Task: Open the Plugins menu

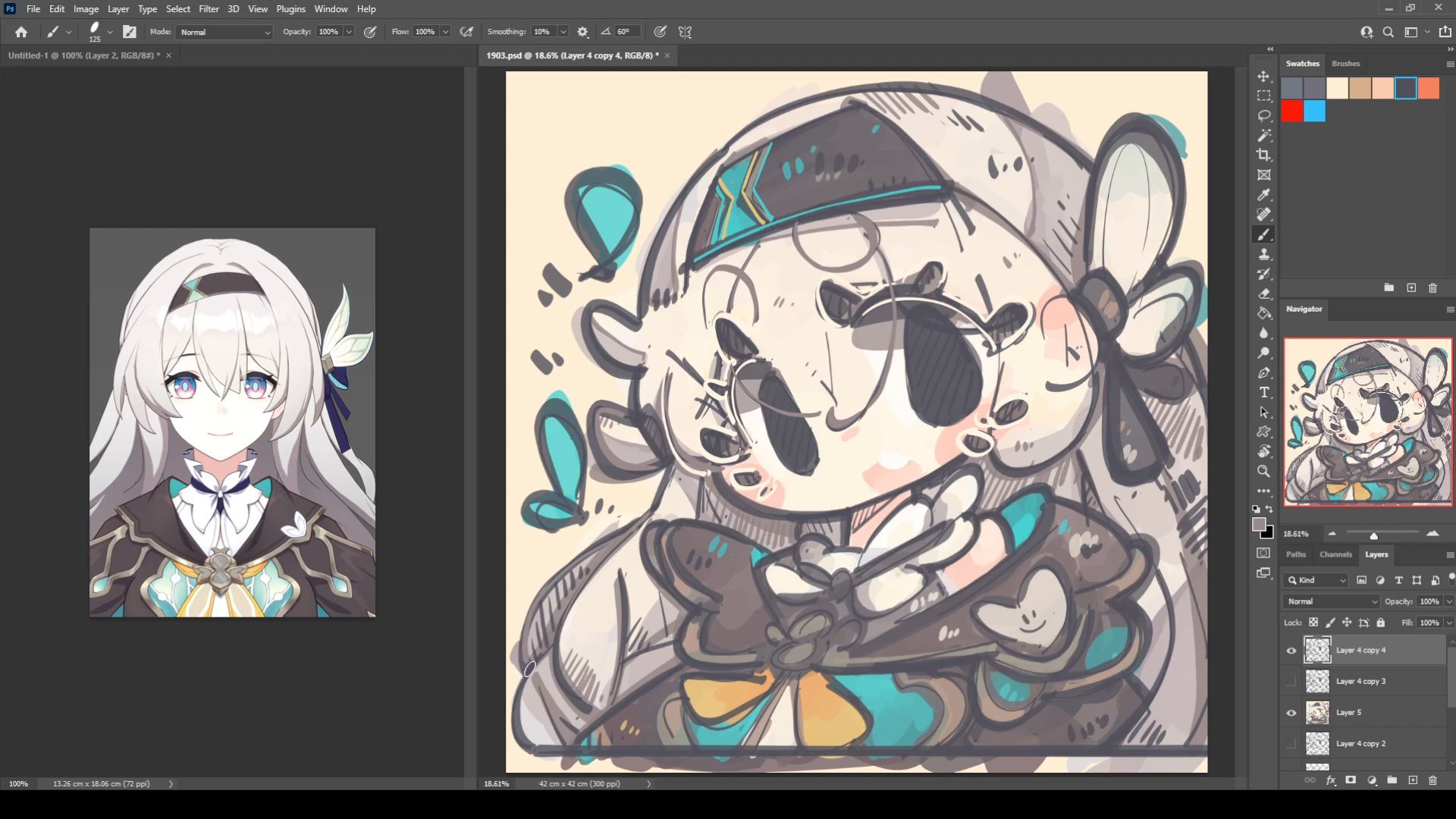Action: (x=290, y=9)
